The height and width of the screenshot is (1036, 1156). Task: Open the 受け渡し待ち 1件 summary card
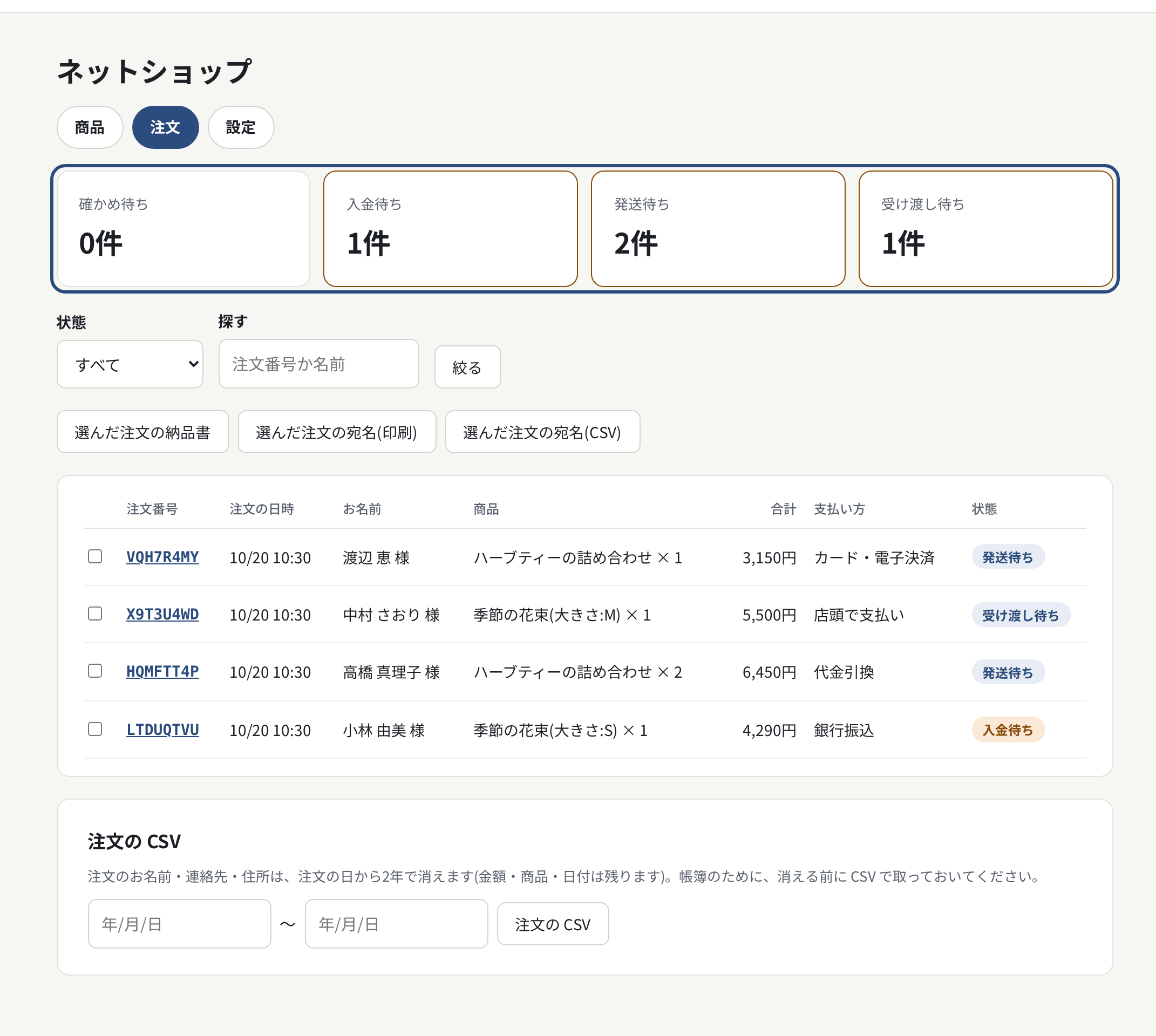click(986, 229)
